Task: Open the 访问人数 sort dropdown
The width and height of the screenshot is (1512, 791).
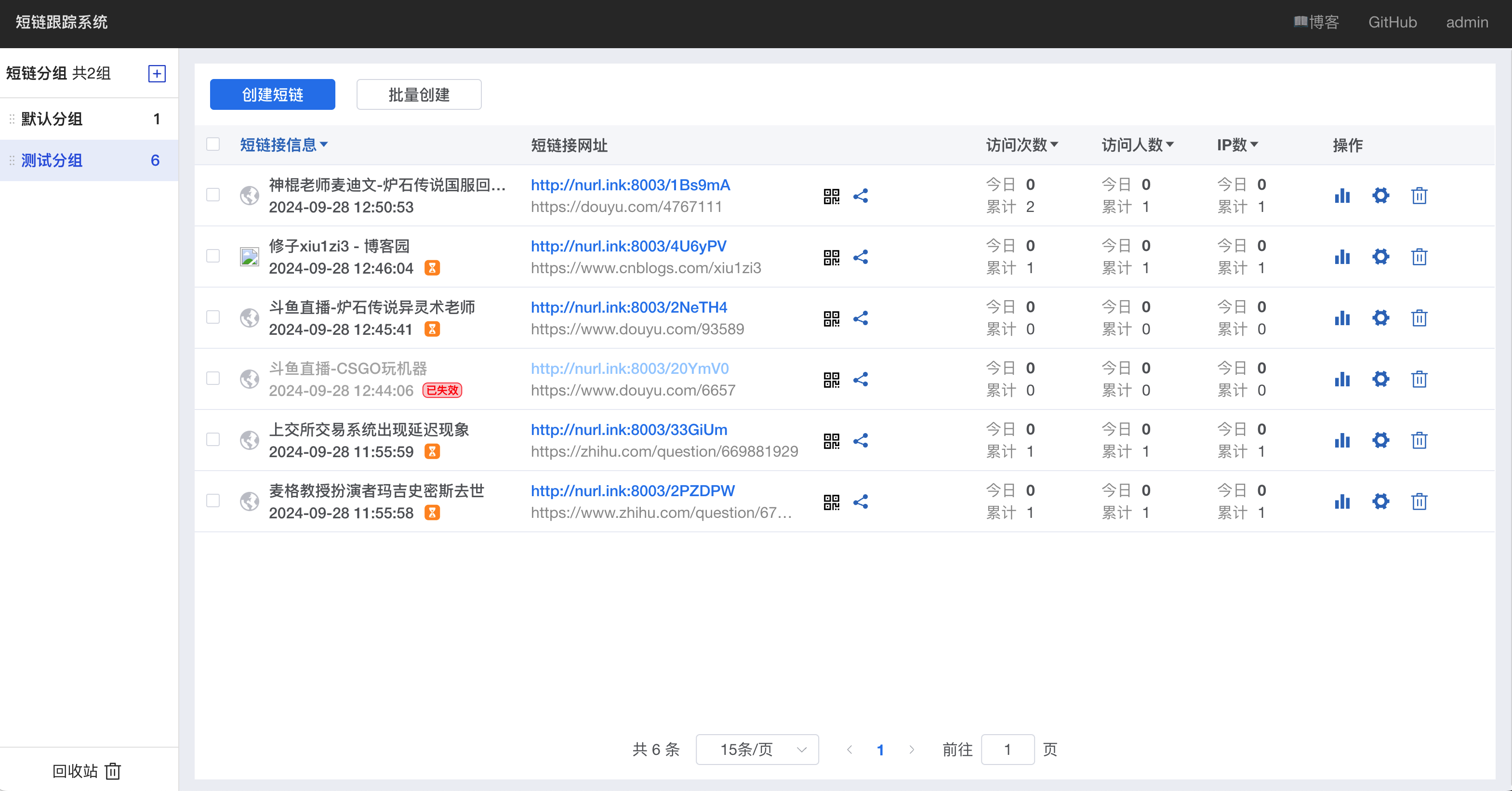Action: coord(1138,145)
